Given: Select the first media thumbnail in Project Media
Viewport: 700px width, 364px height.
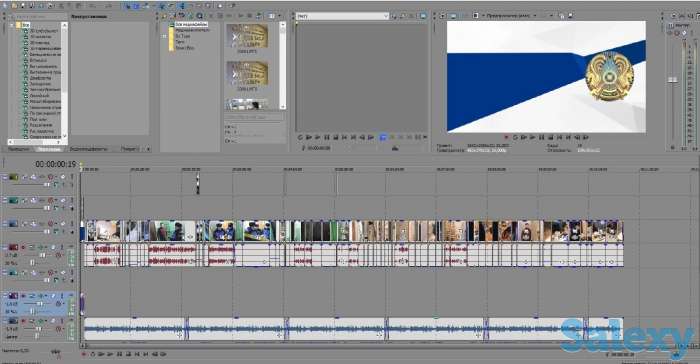Looking at the screenshot, I should click(247, 37).
